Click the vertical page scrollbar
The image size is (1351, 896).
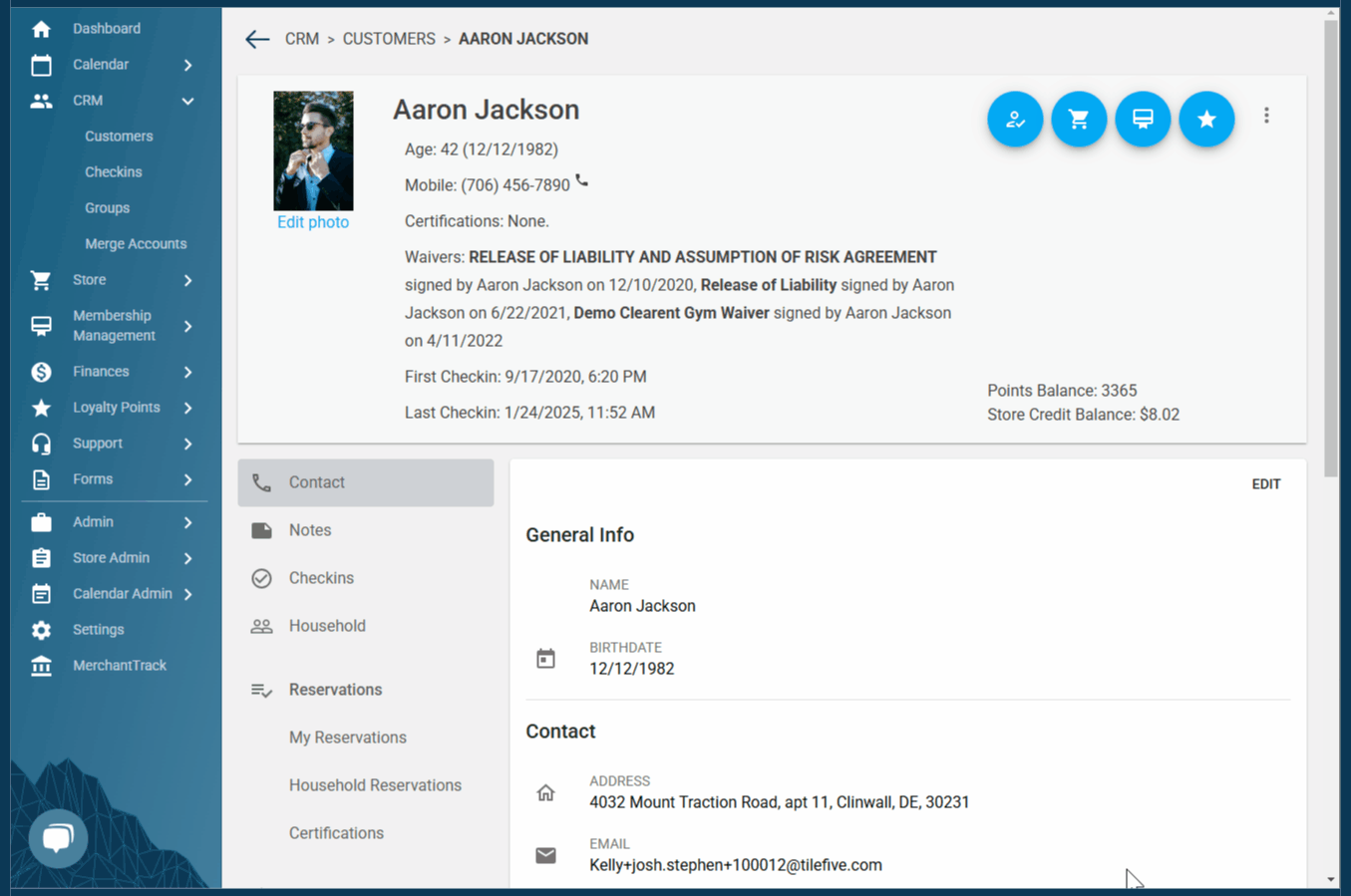pos(1331,249)
